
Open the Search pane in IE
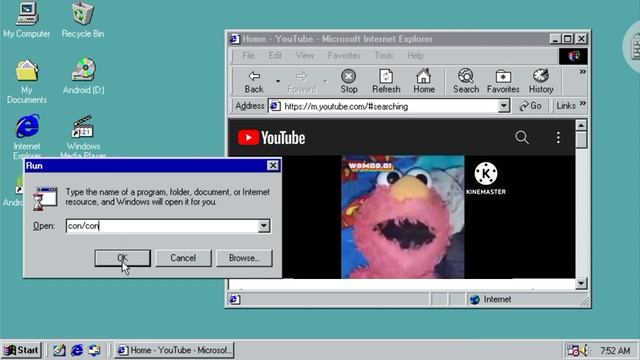coord(466,82)
